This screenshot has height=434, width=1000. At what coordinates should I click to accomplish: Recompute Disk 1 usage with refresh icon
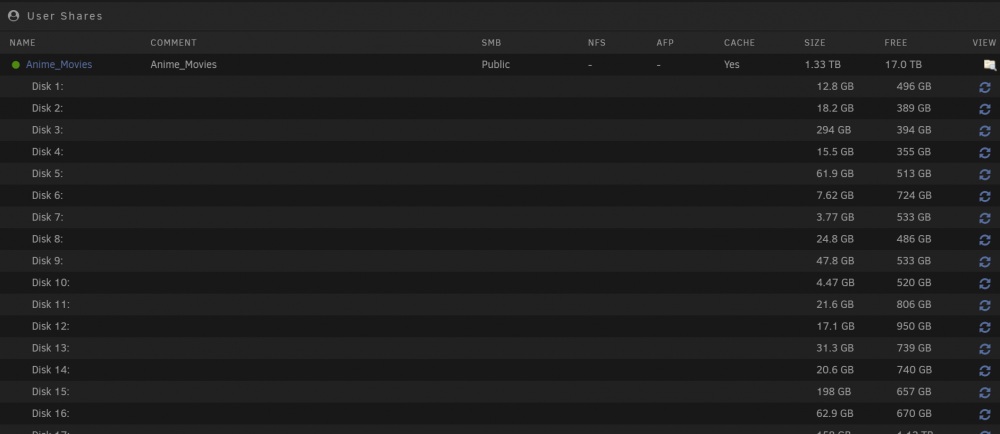(985, 87)
